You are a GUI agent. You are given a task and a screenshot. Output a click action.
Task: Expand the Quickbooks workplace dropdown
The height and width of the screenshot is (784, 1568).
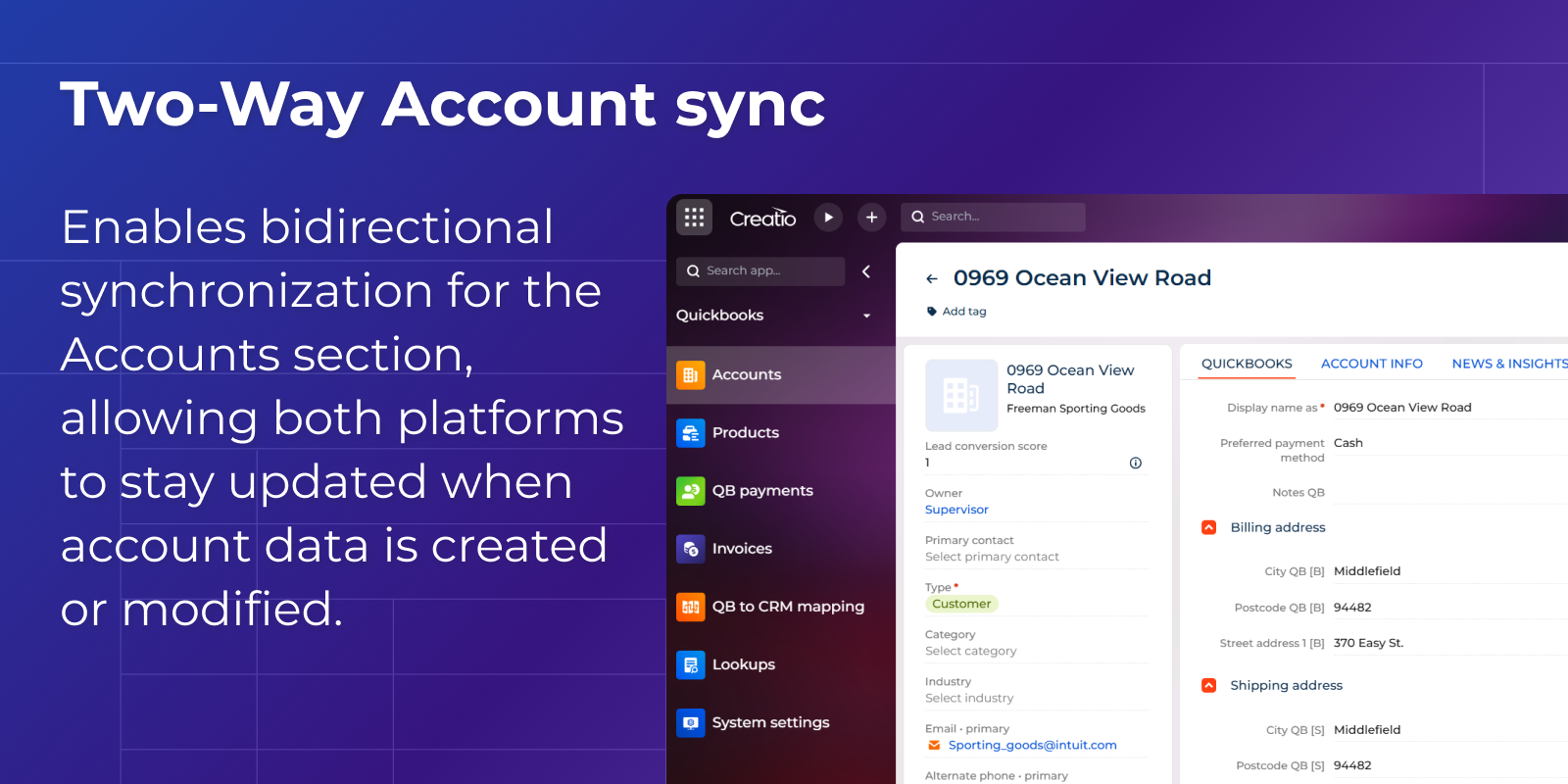point(866,316)
